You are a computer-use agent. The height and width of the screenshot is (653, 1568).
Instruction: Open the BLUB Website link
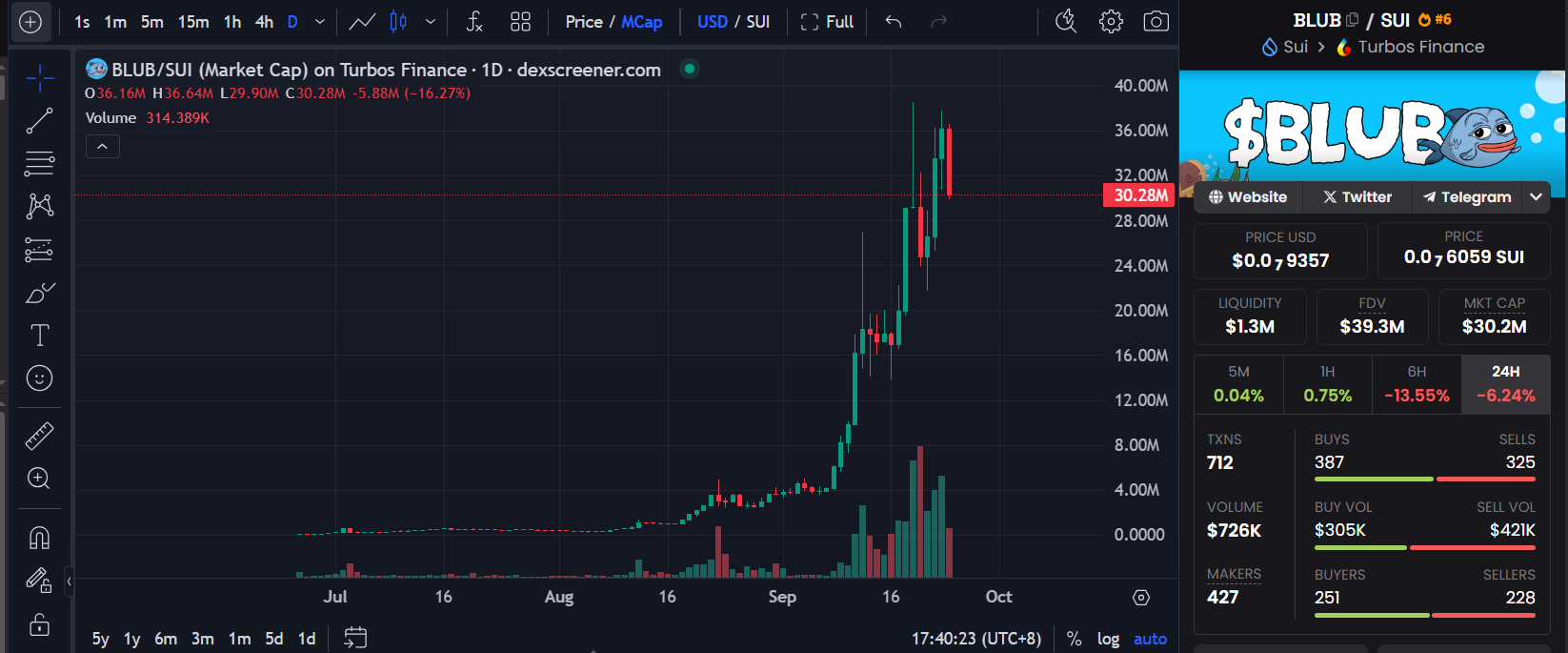(1248, 197)
